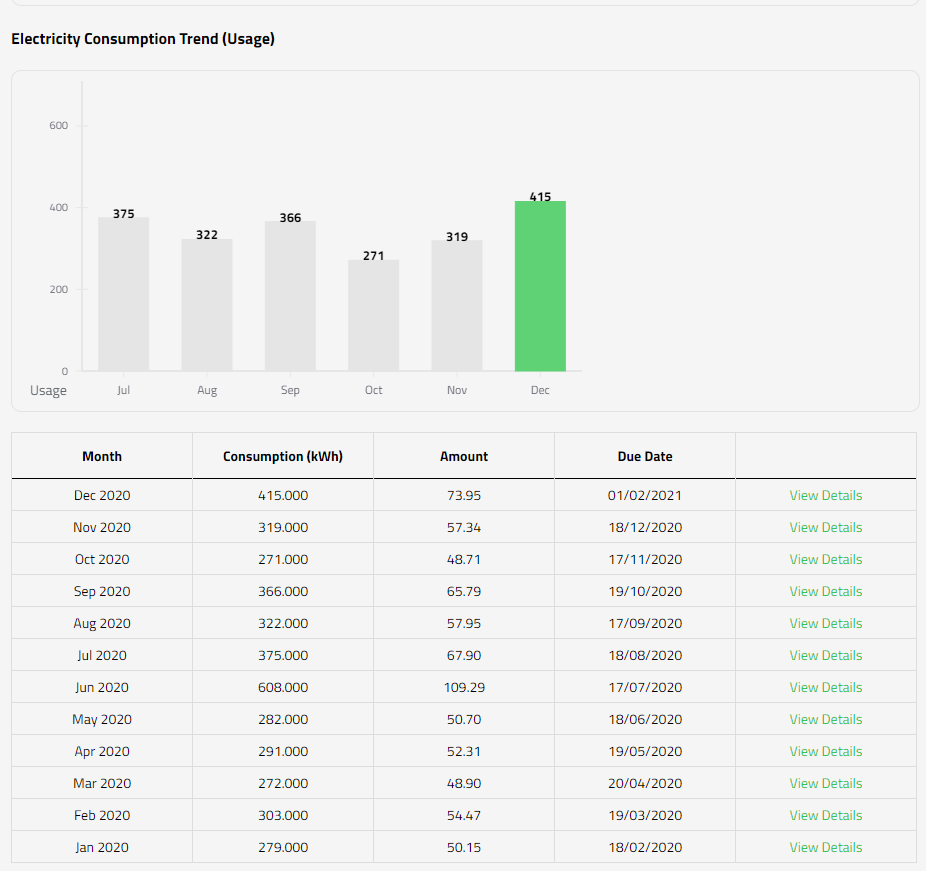The image size is (926, 871).
Task: Show details for Feb 2020 bill
Action: coord(825,815)
